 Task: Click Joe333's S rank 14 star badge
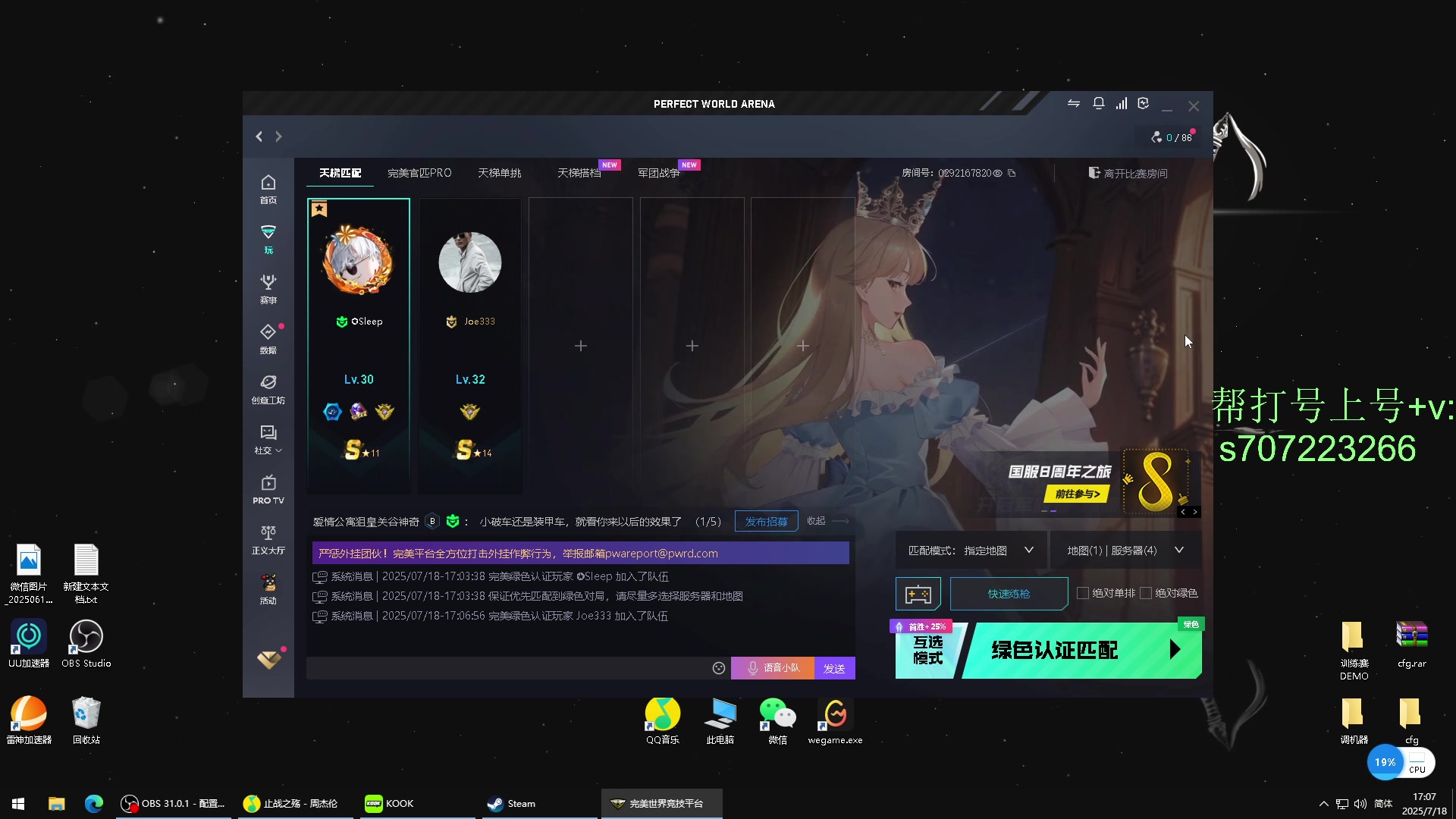472,450
